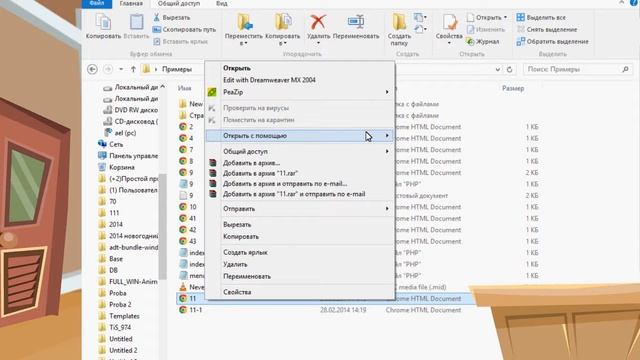Click the Примеры breadcrumb in address bar
Screen dimensions: 640x360
point(177,69)
